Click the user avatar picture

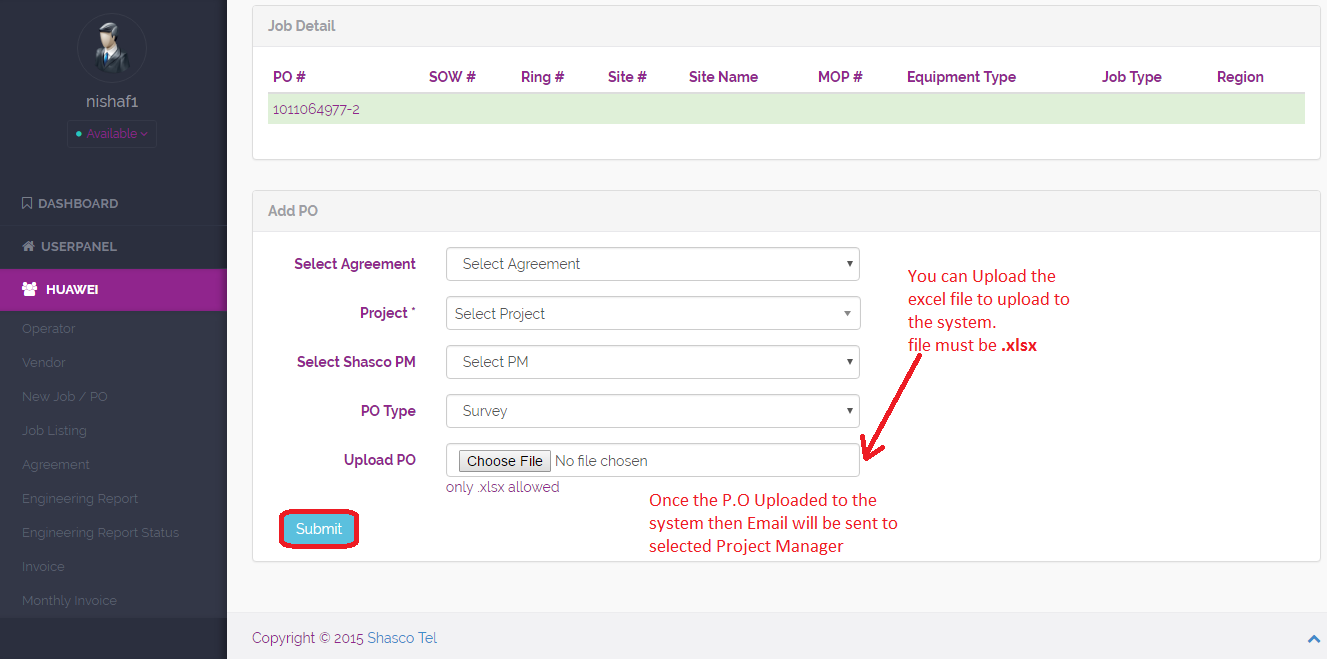point(111,47)
